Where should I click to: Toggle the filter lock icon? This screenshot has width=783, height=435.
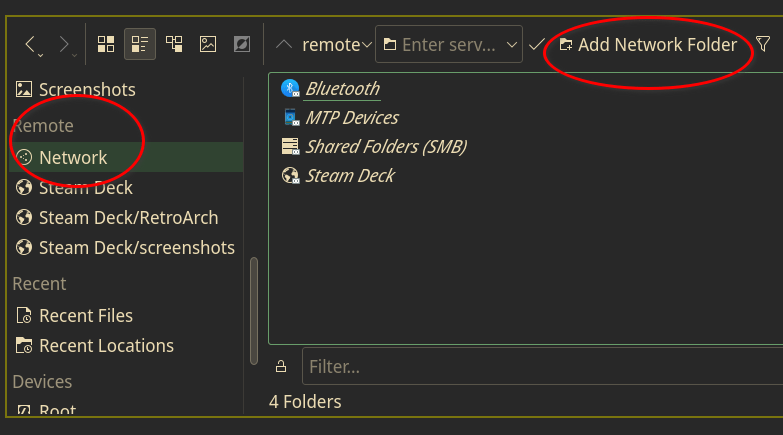[281, 366]
